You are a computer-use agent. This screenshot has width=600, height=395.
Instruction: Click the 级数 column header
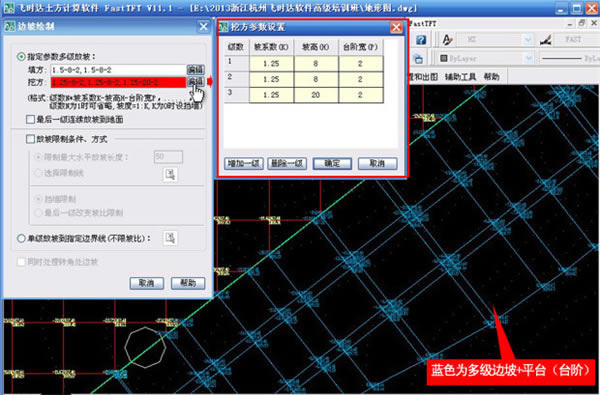point(236,47)
